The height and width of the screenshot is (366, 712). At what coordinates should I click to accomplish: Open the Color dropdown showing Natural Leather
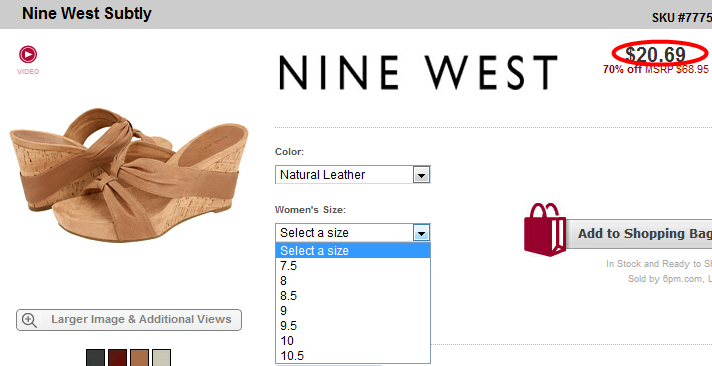tap(352, 175)
